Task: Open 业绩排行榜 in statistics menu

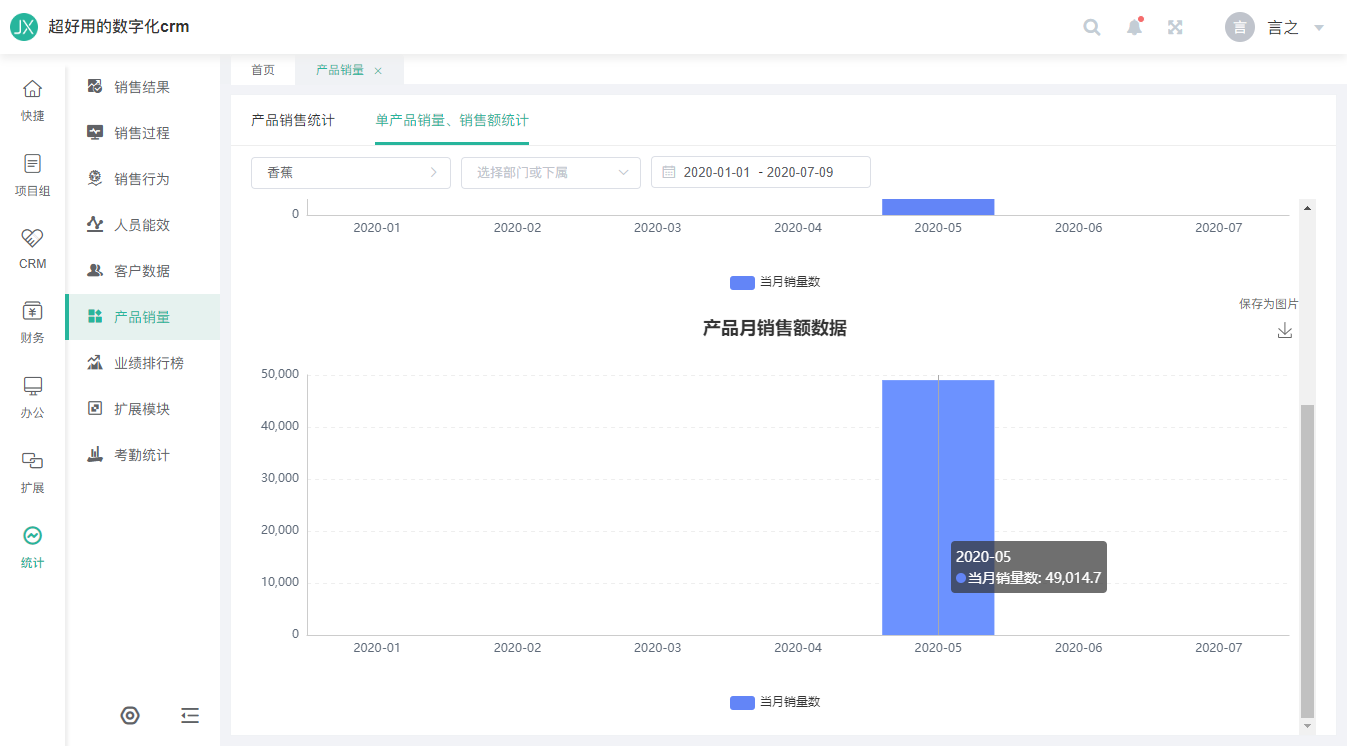Action: 148,363
